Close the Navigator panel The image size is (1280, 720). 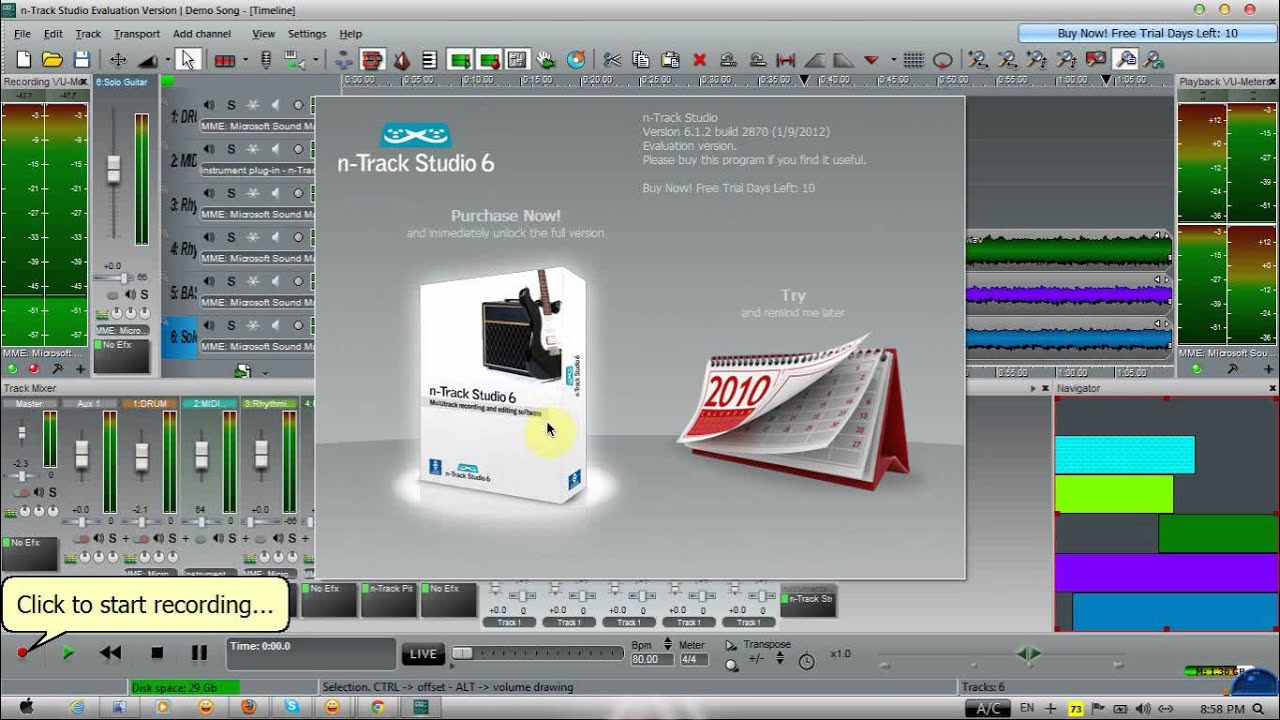pyautogui.click(x=1272, y=388)
